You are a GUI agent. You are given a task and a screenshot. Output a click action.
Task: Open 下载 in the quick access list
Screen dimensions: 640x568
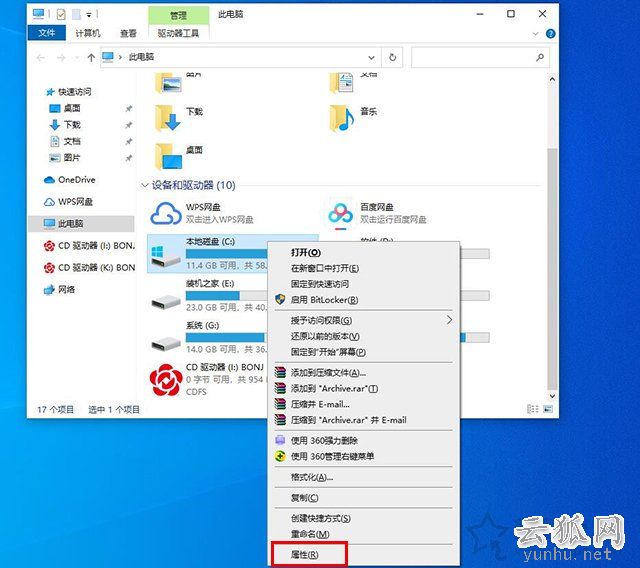coord(65,124)
